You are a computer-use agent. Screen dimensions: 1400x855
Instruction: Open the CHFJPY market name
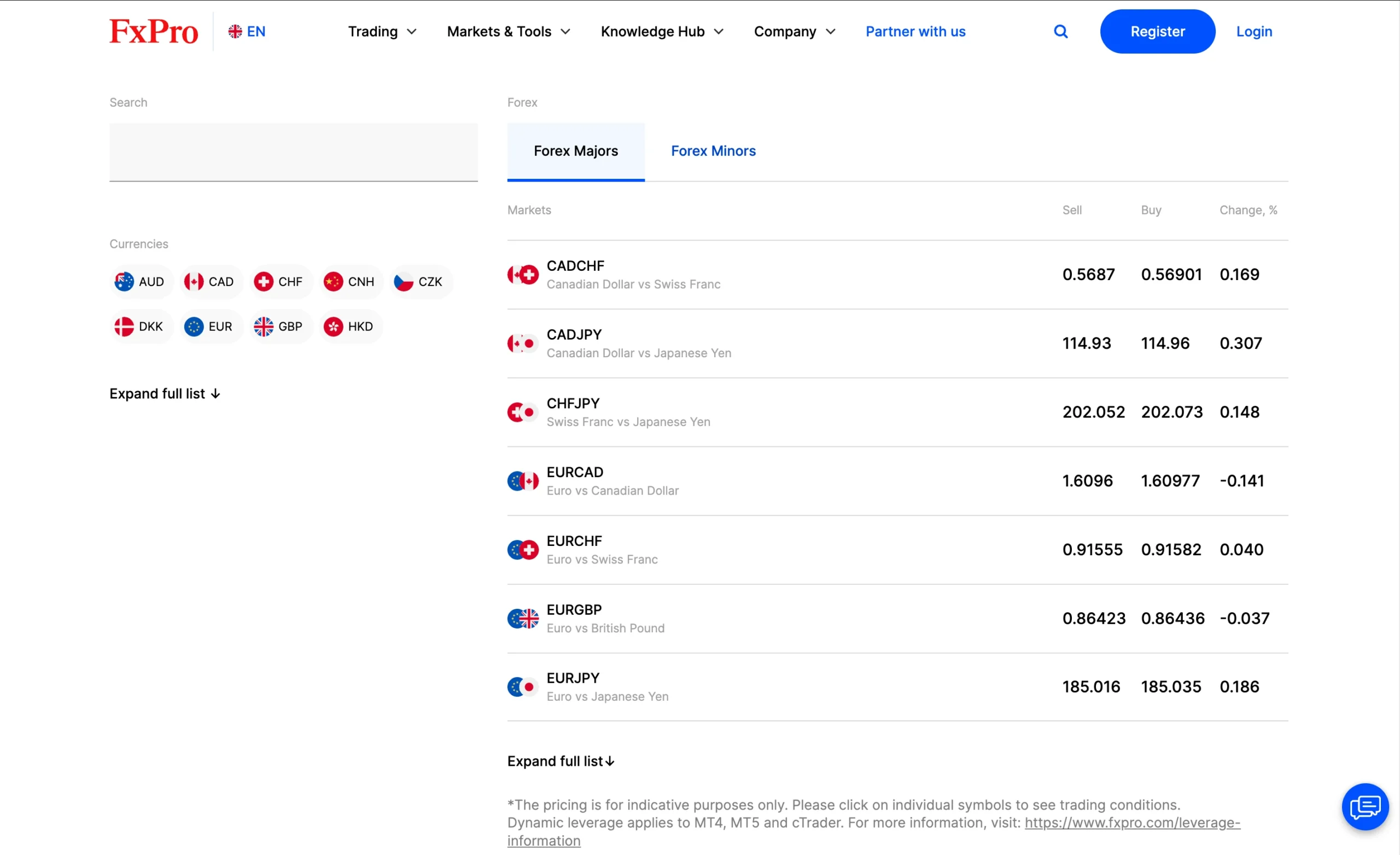(573, 404)
